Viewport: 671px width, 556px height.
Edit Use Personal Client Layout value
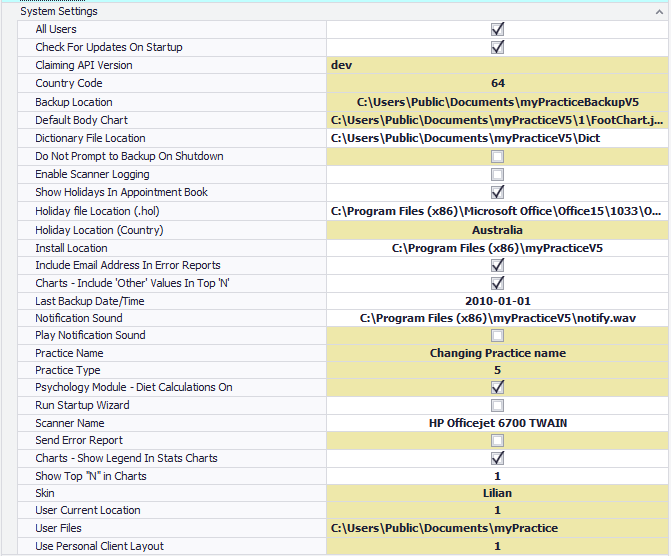click(x=497, y=546)
